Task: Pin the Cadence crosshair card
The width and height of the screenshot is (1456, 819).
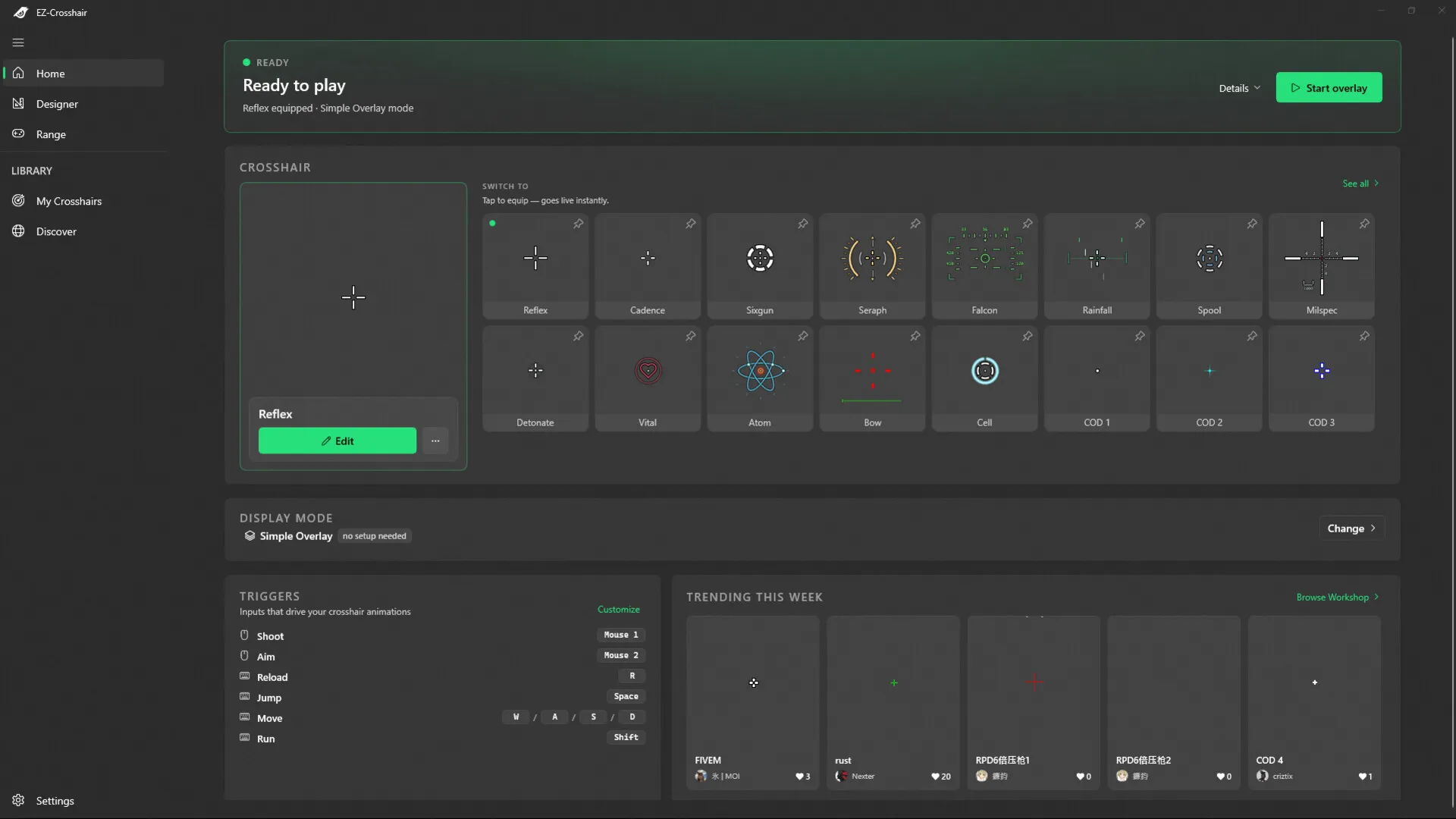Action: [690, 224]
